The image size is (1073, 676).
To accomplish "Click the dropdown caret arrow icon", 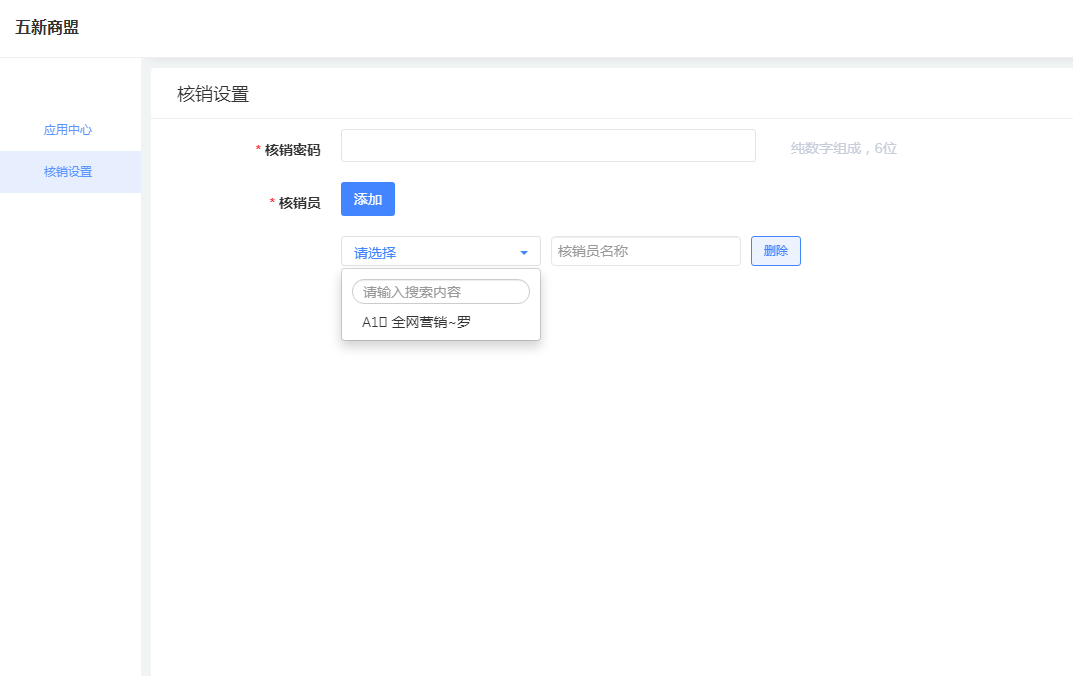I will [523, 252].
